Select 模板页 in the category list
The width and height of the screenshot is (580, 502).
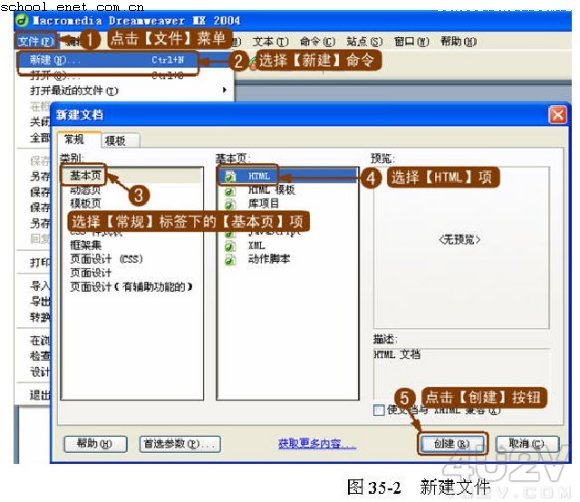(x=85, y=203)
